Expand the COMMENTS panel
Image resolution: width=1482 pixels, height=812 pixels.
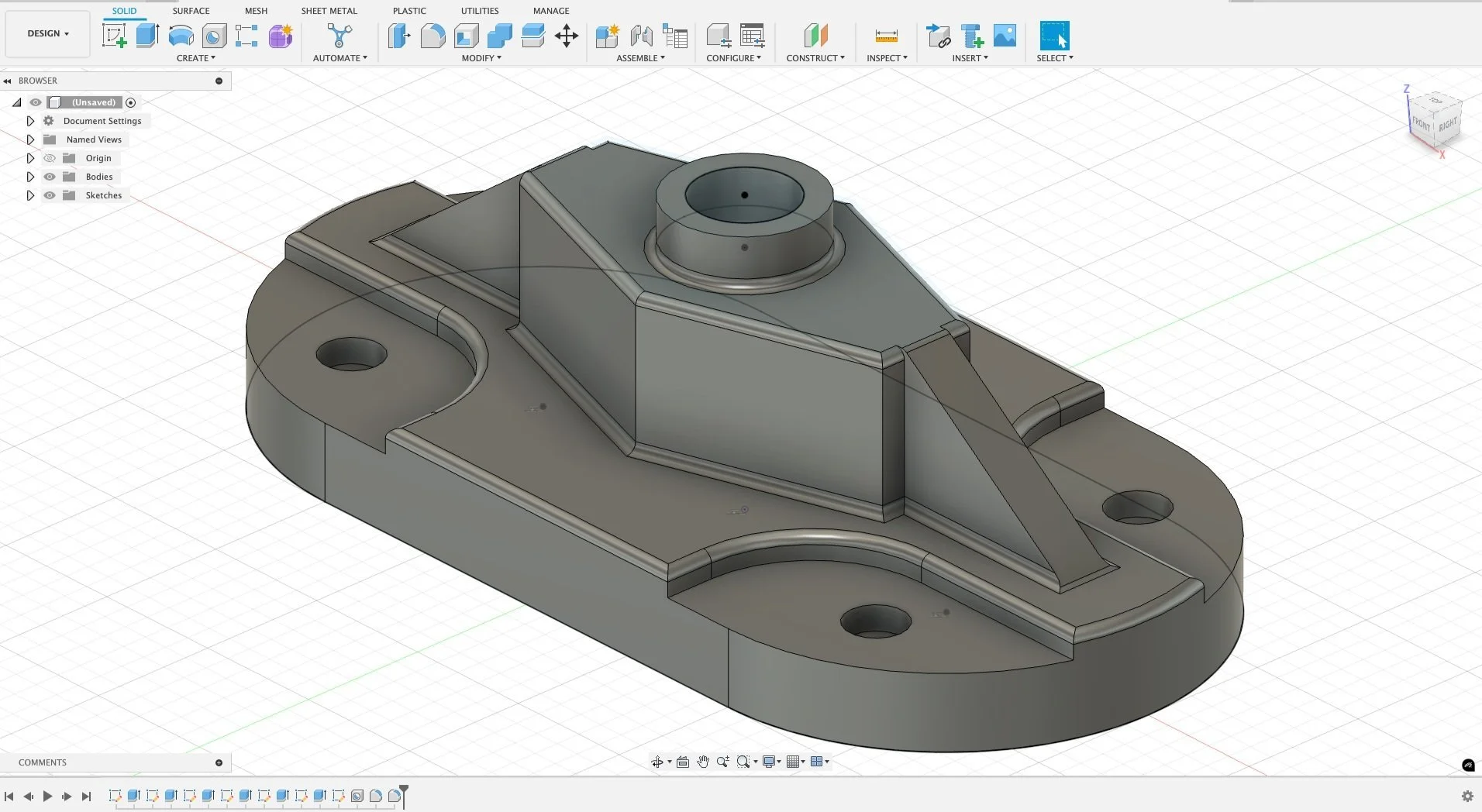[x=219, y=762]
